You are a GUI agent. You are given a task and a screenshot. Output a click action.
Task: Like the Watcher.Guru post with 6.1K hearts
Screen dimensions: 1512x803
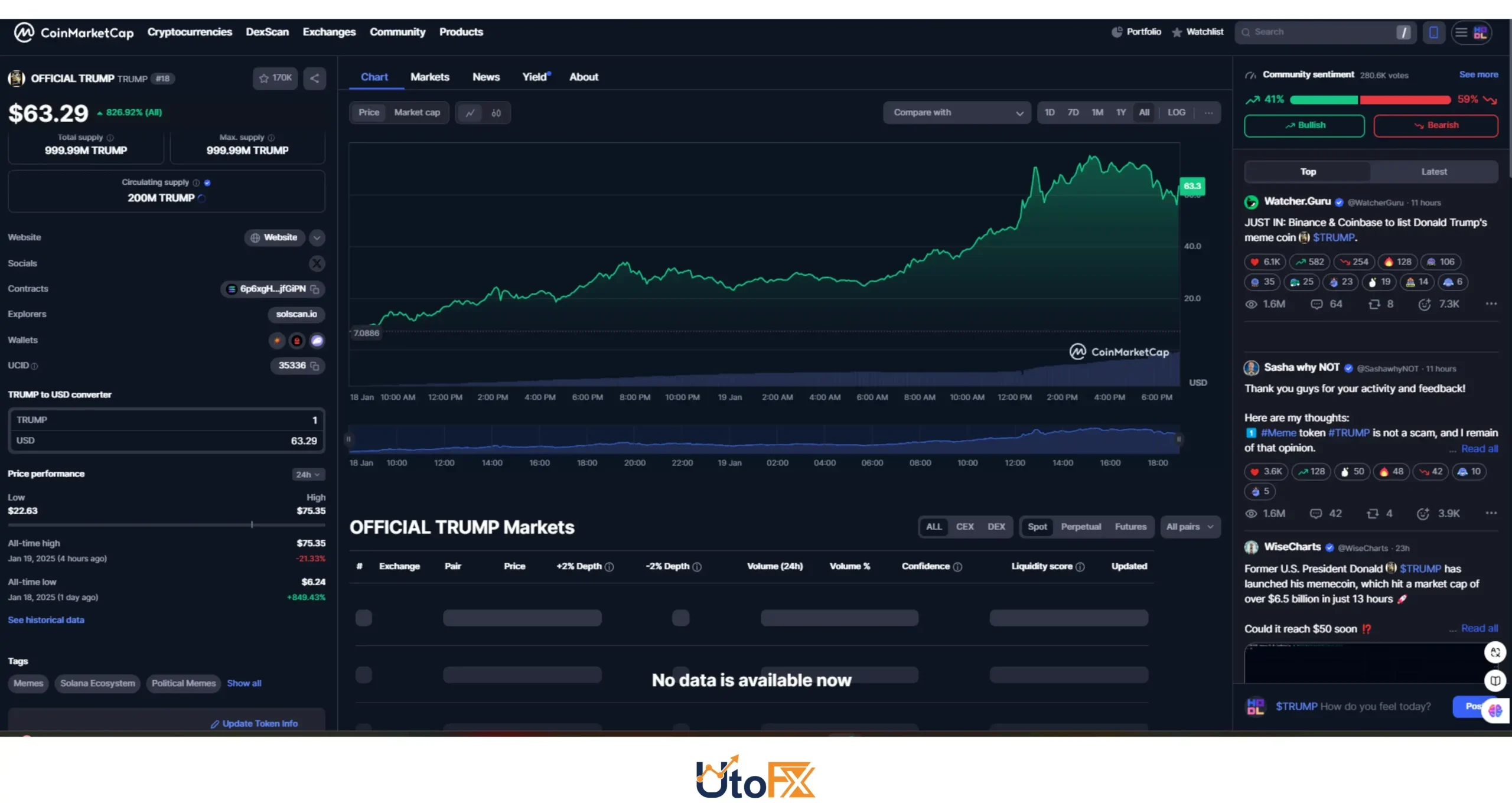click(1265, 262)
